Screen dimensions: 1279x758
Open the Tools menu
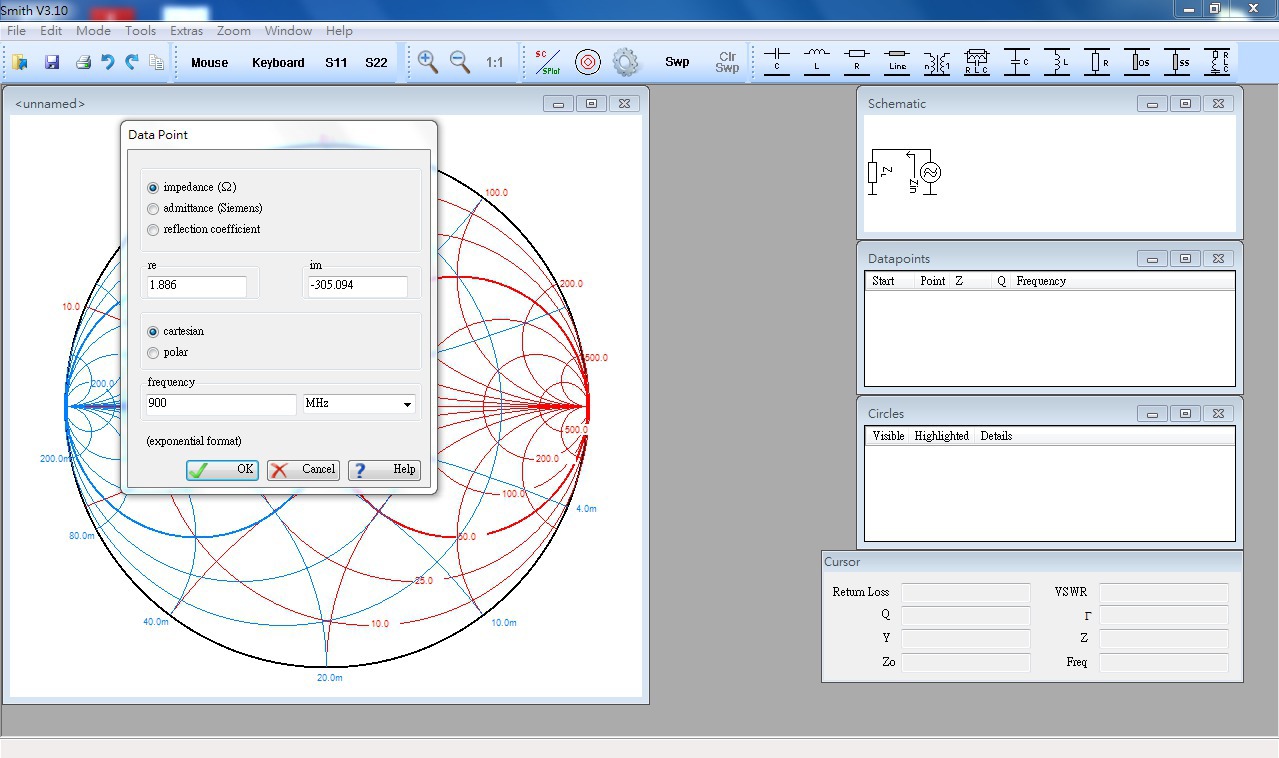point(140,31)
